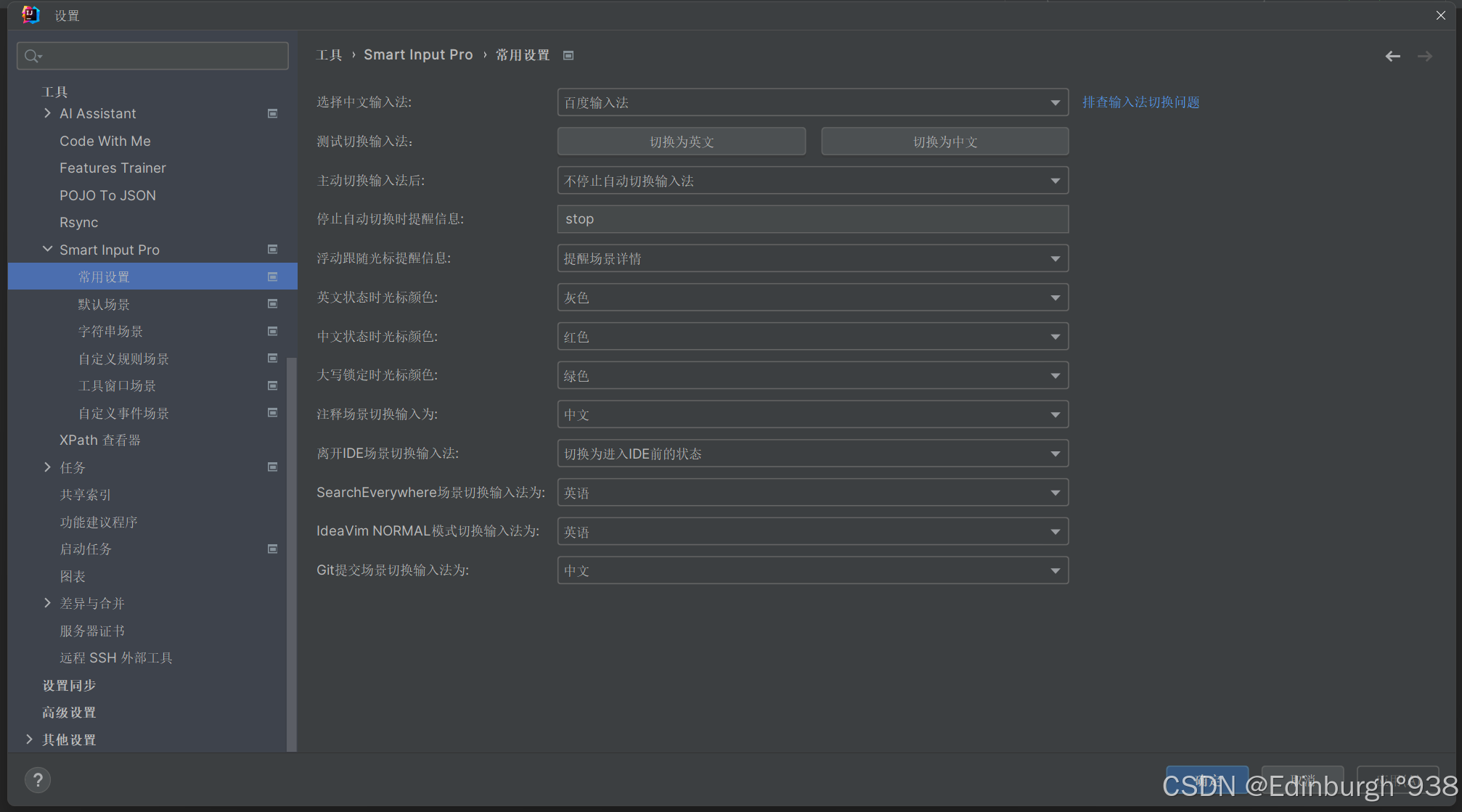The height and width of the screenshot is (812, 1462).
Task: Click the indicator icon beside Smart Input Pro
Action: pos(273,249)
